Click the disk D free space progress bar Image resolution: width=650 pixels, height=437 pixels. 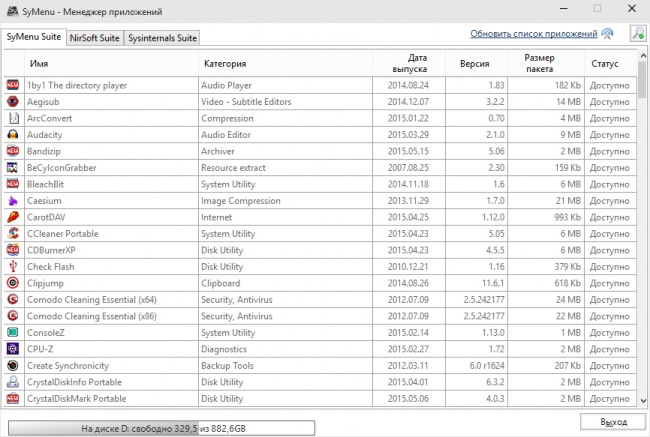[161, 428]
